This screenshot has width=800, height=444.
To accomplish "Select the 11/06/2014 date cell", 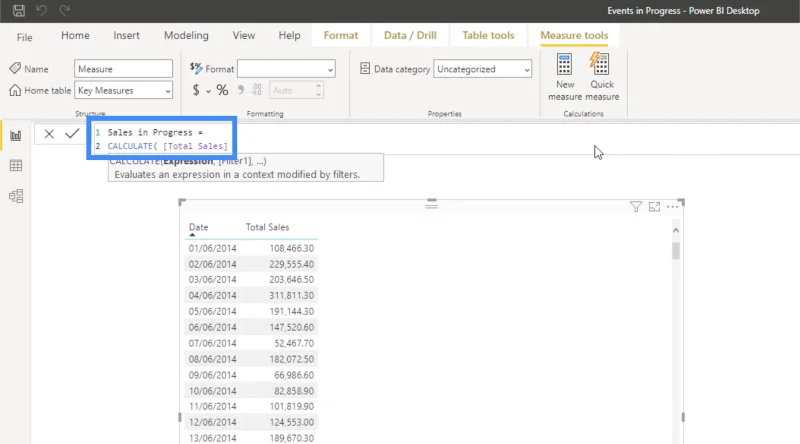I will [212, 406].
